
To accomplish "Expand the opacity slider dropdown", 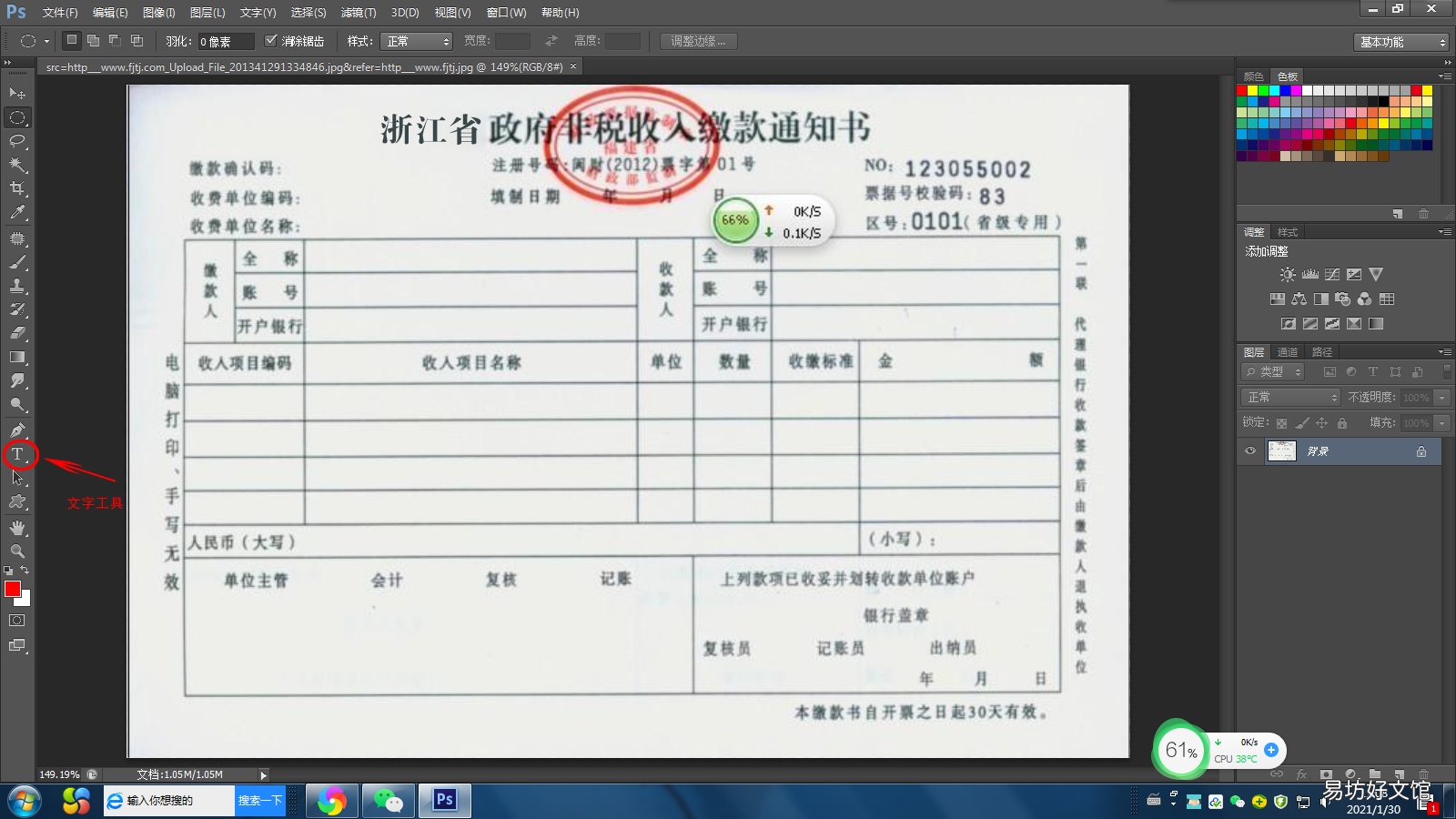I will tap(1441, 398).
